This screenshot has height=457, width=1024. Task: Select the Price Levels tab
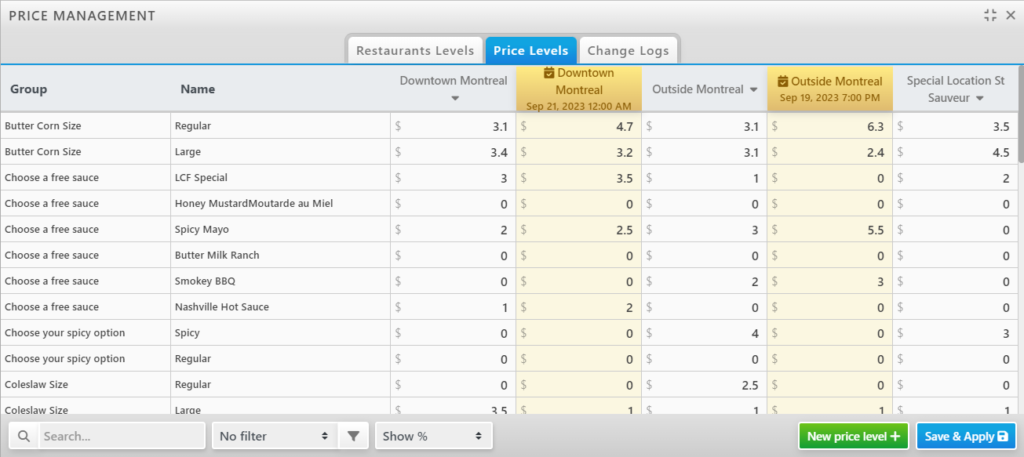(x=531, y=50)
